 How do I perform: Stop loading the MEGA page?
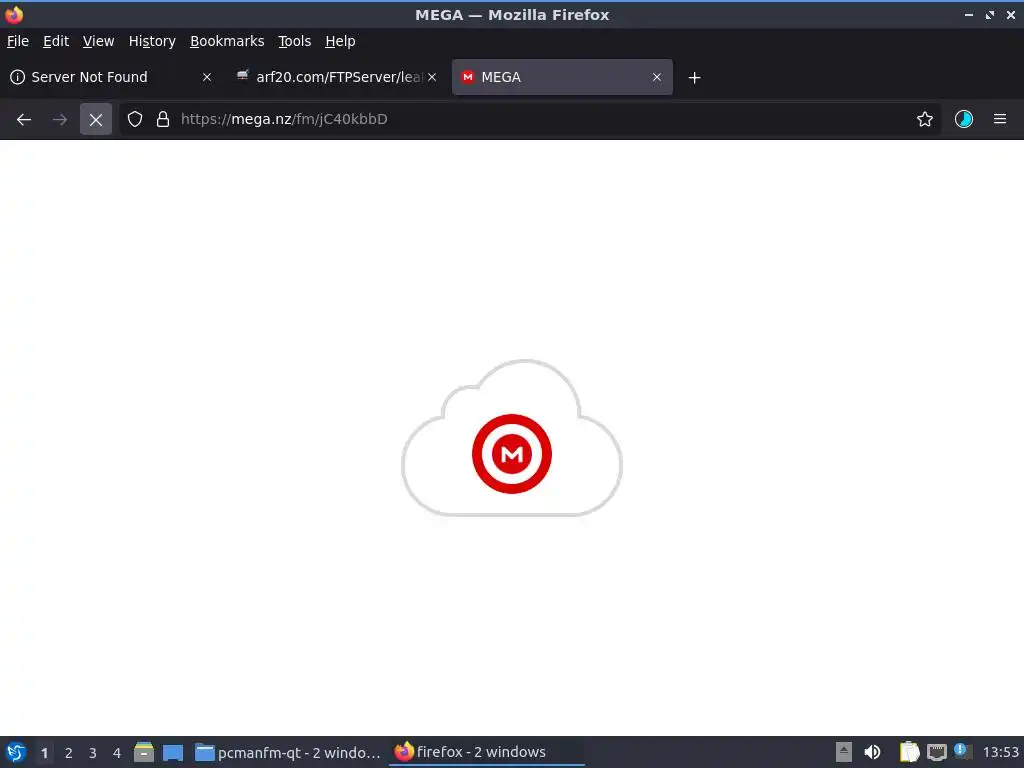(x=96, y=120)
